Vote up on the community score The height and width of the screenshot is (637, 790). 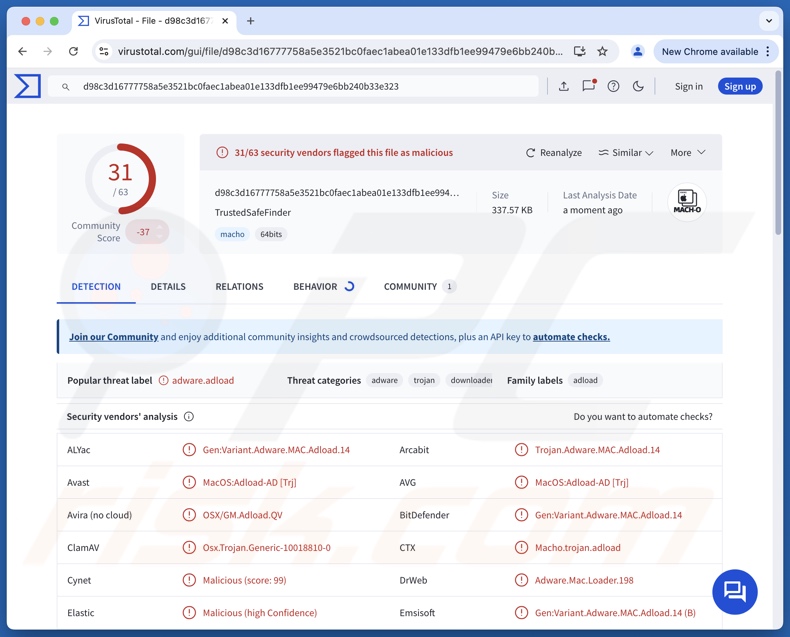[x=160, y=228]
